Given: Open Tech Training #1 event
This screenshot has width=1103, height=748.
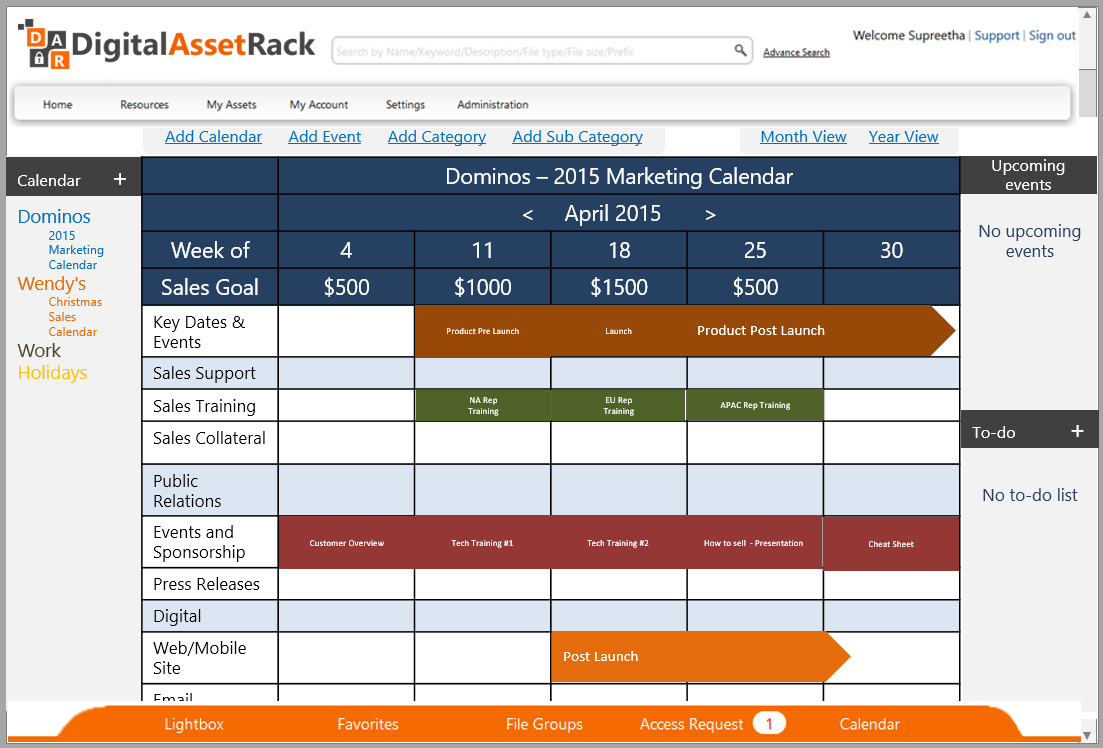Looking at the screenshot, I should (x=482, y=543).
